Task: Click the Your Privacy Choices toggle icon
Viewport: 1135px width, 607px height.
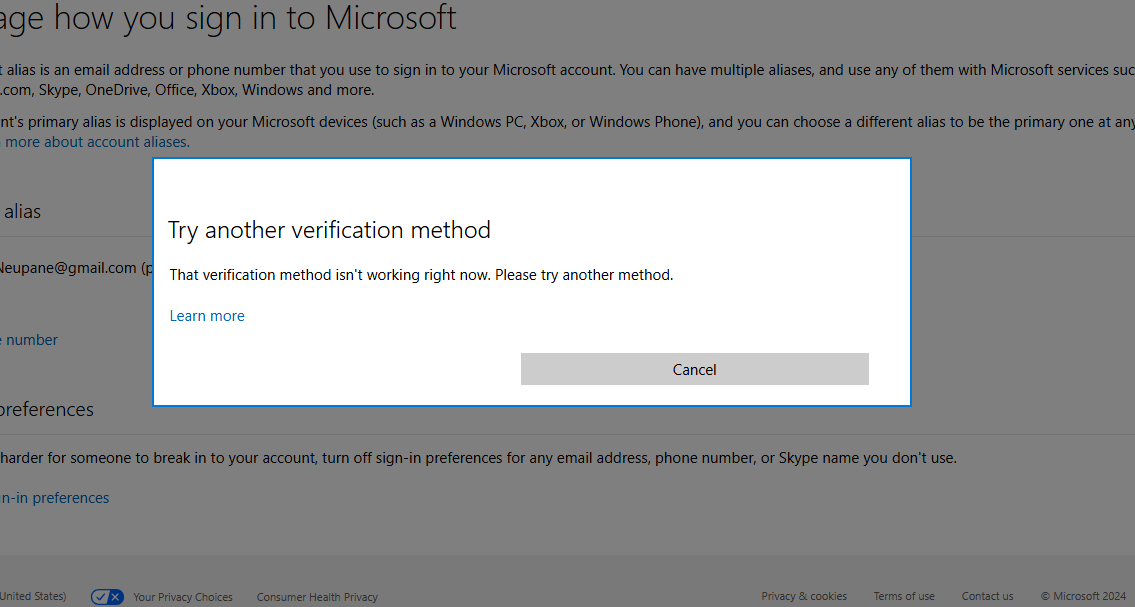Action: click(x=107, y=597)
